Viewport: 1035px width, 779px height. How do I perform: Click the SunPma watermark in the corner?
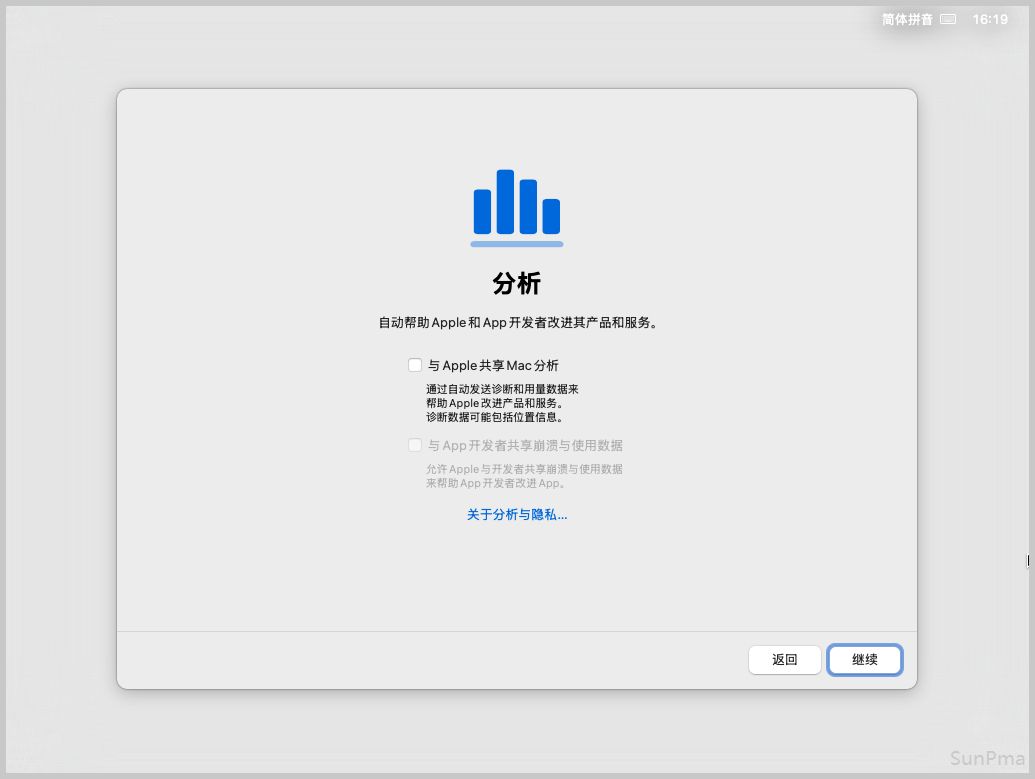pos(987,757)
